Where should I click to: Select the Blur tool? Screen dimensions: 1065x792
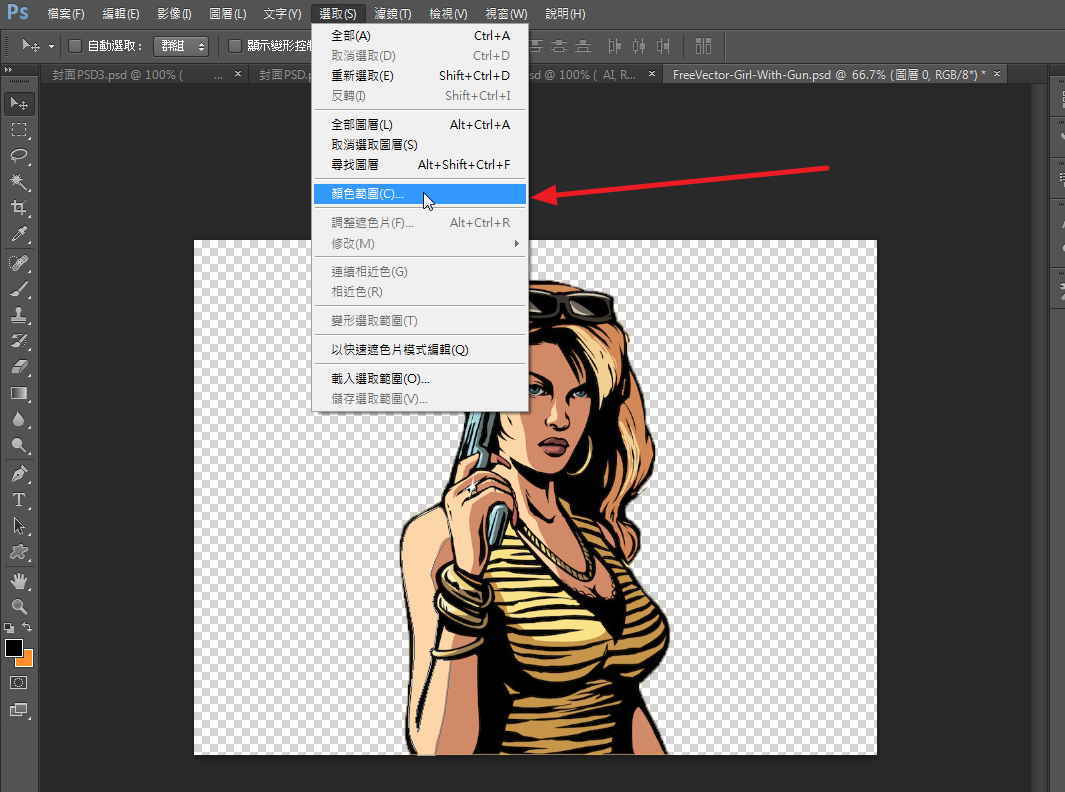click(x=19, y=419)
